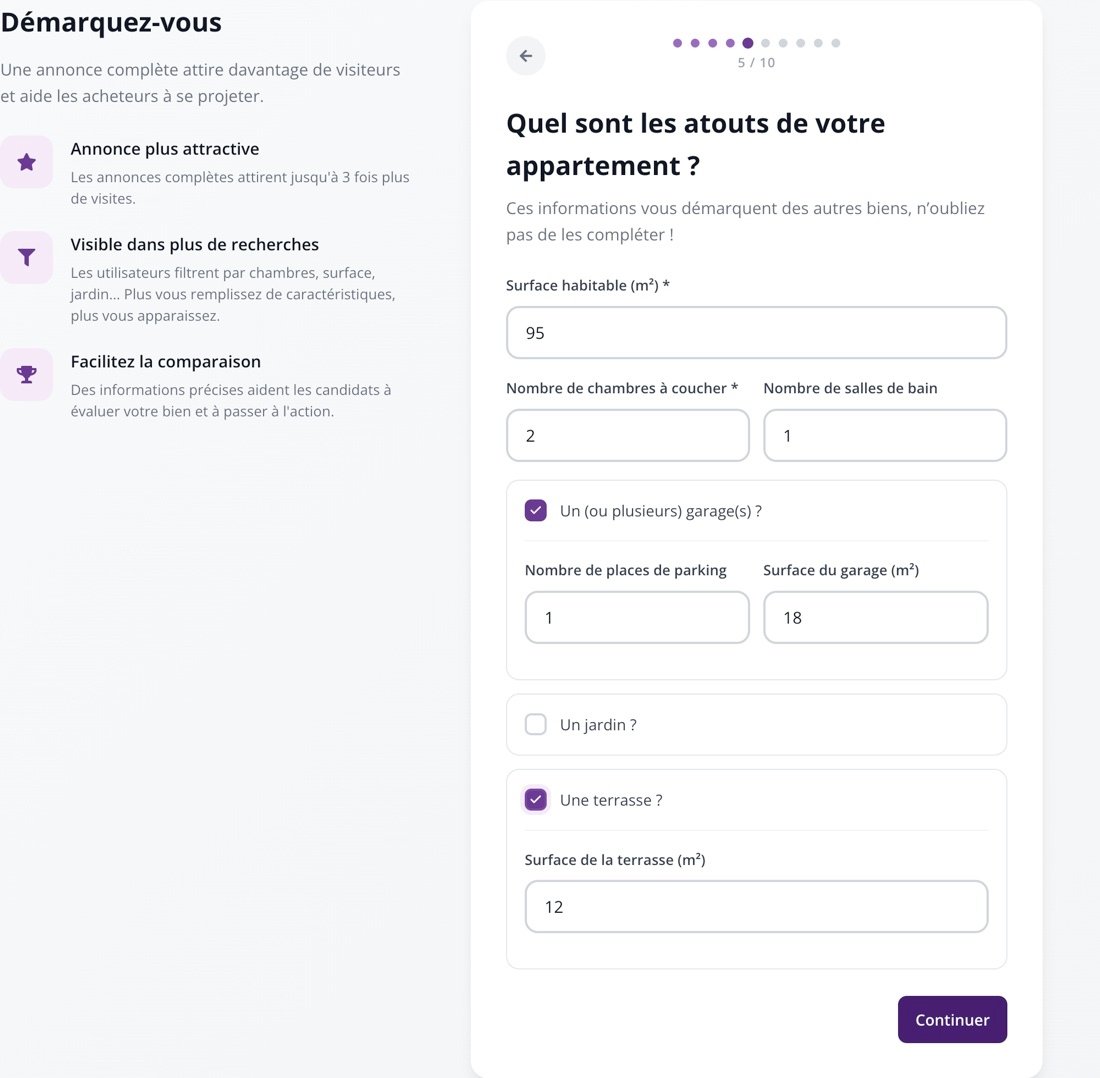Click the last progress step dot
The image size is (1100, 1078).
coord(836,43)
